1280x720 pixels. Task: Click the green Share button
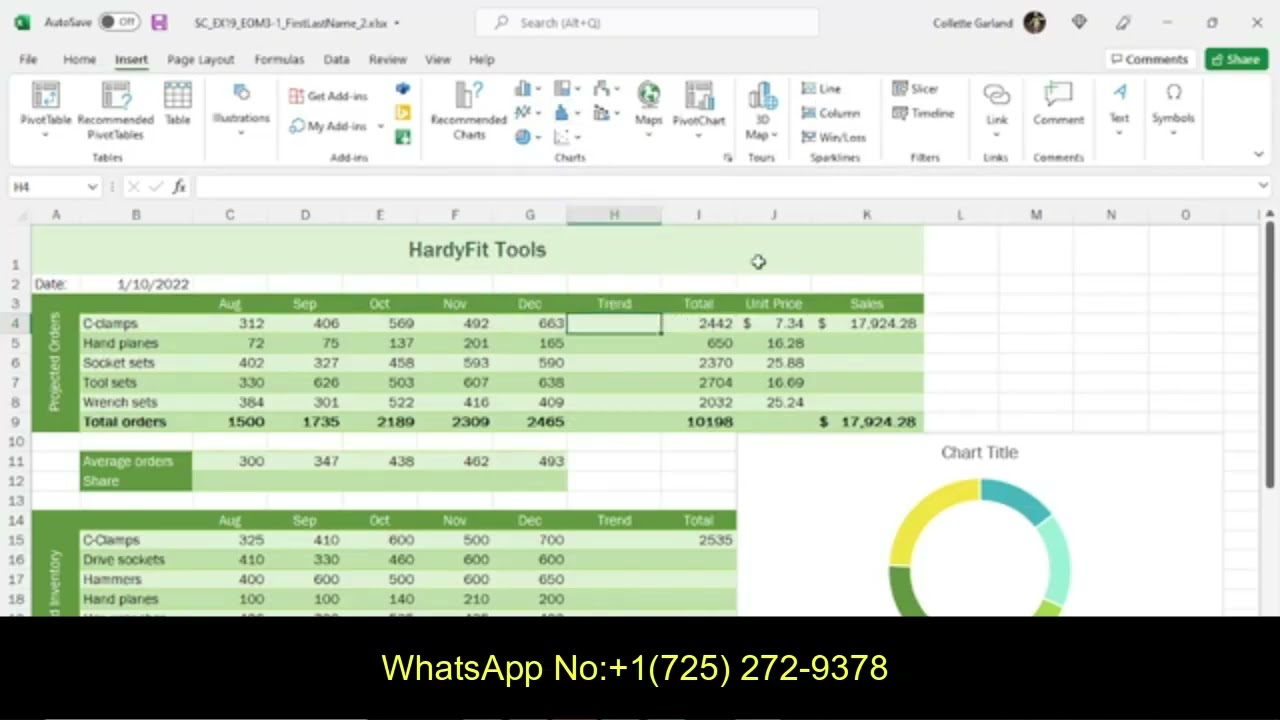[1236, 59]
